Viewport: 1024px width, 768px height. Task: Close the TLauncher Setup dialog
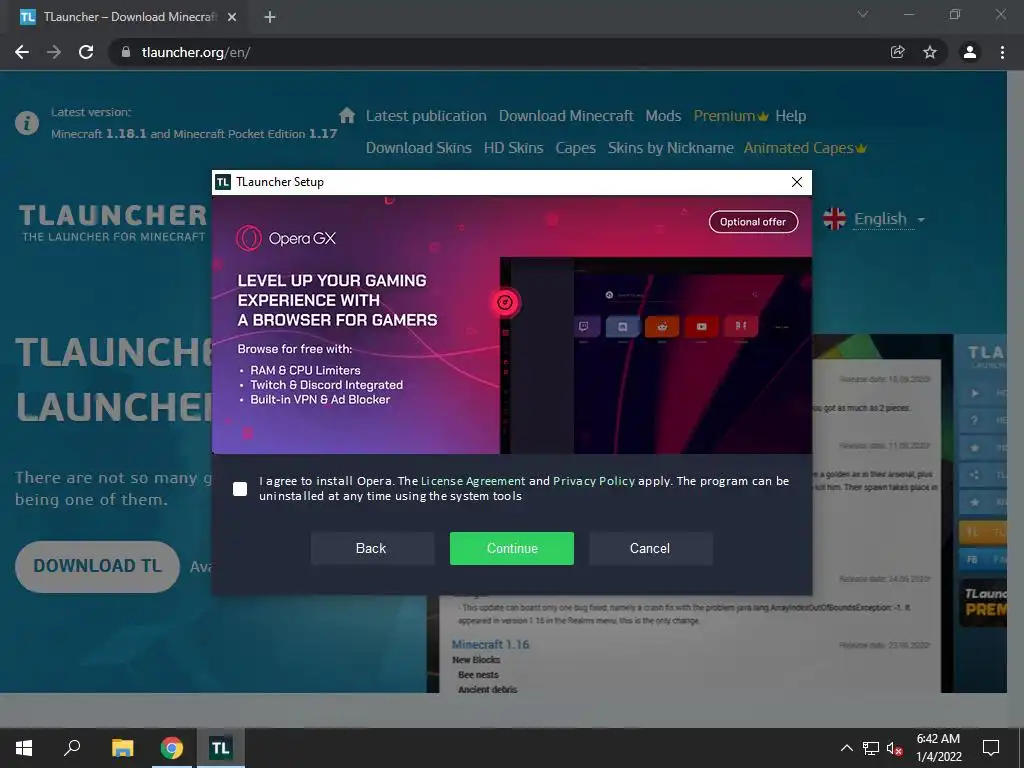[797, 182]
